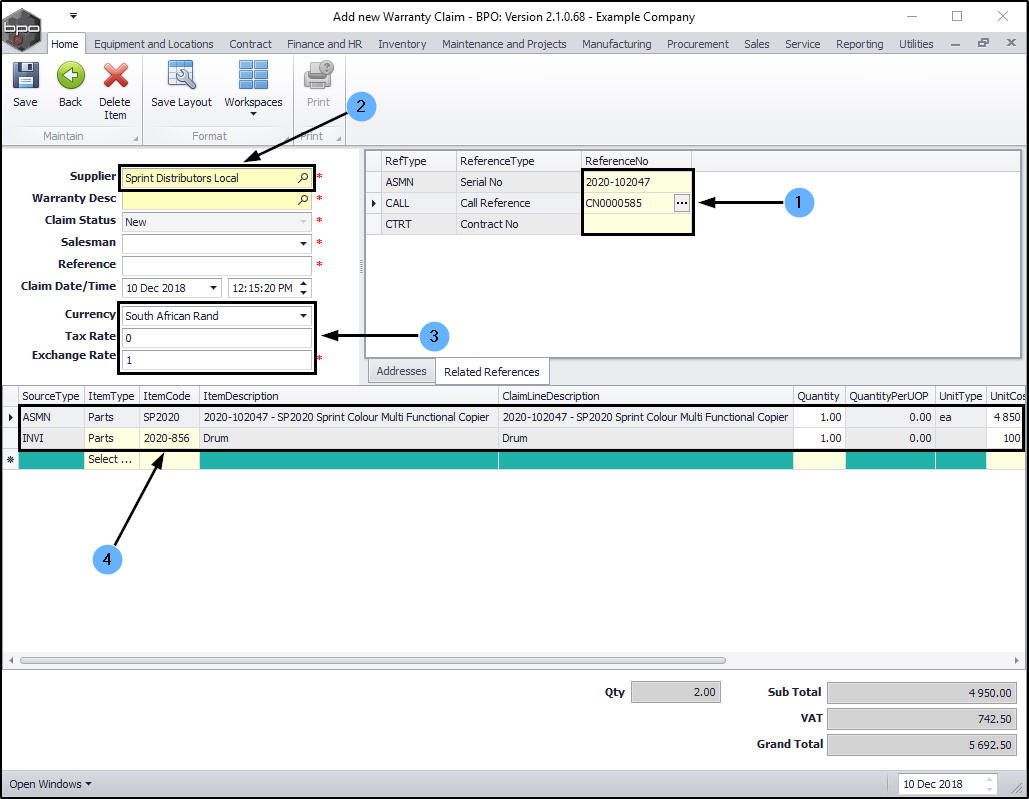This screenshot has height=799, width=1029.
Task: Click the Delete Item red cross icon
Action: point(116,75)
